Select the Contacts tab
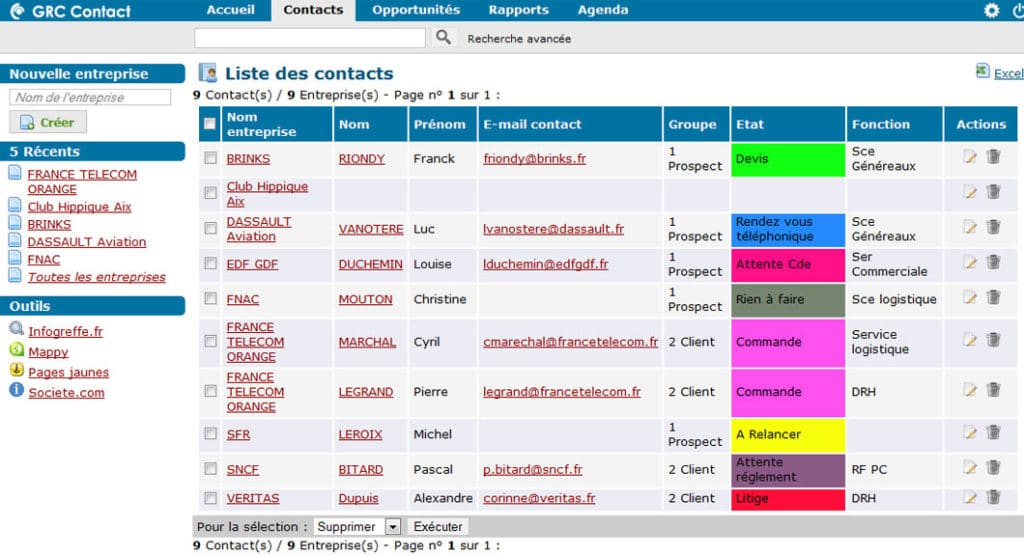Screen dimensions: 1024x556 click(x=313, y=10)
